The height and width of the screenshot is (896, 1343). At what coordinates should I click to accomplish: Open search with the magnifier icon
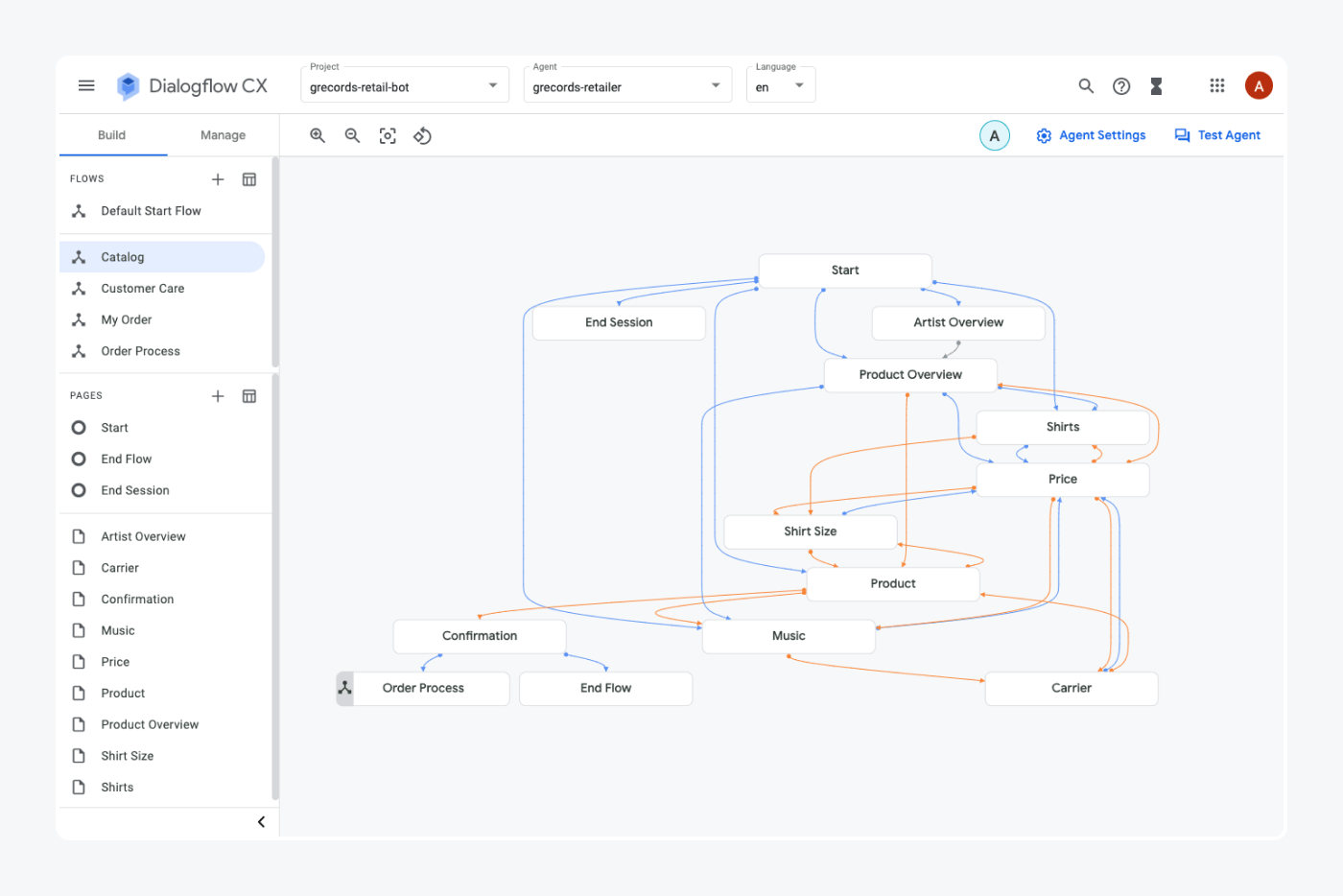point(1086,85)
